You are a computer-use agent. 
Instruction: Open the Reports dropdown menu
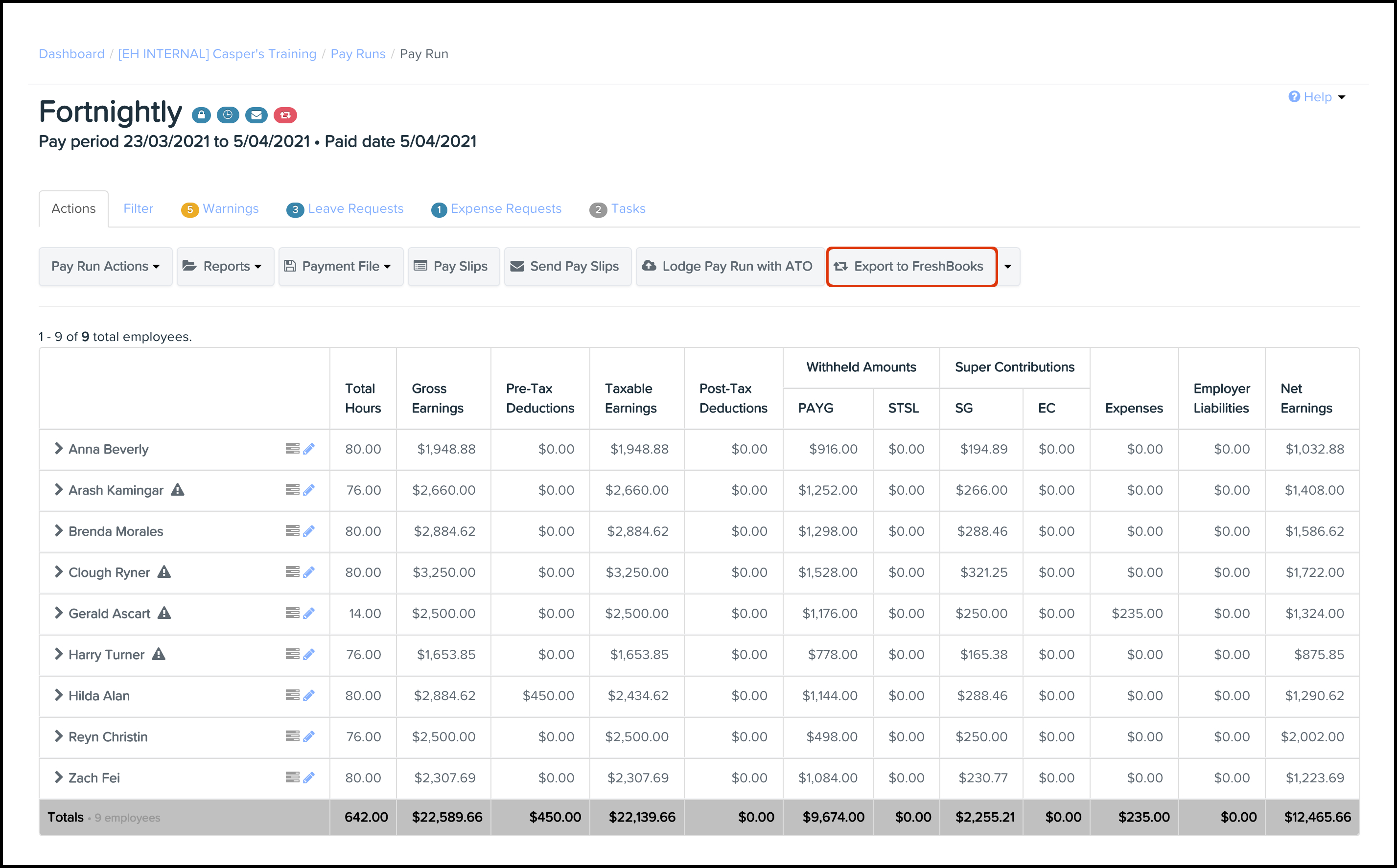pos(226,266)
